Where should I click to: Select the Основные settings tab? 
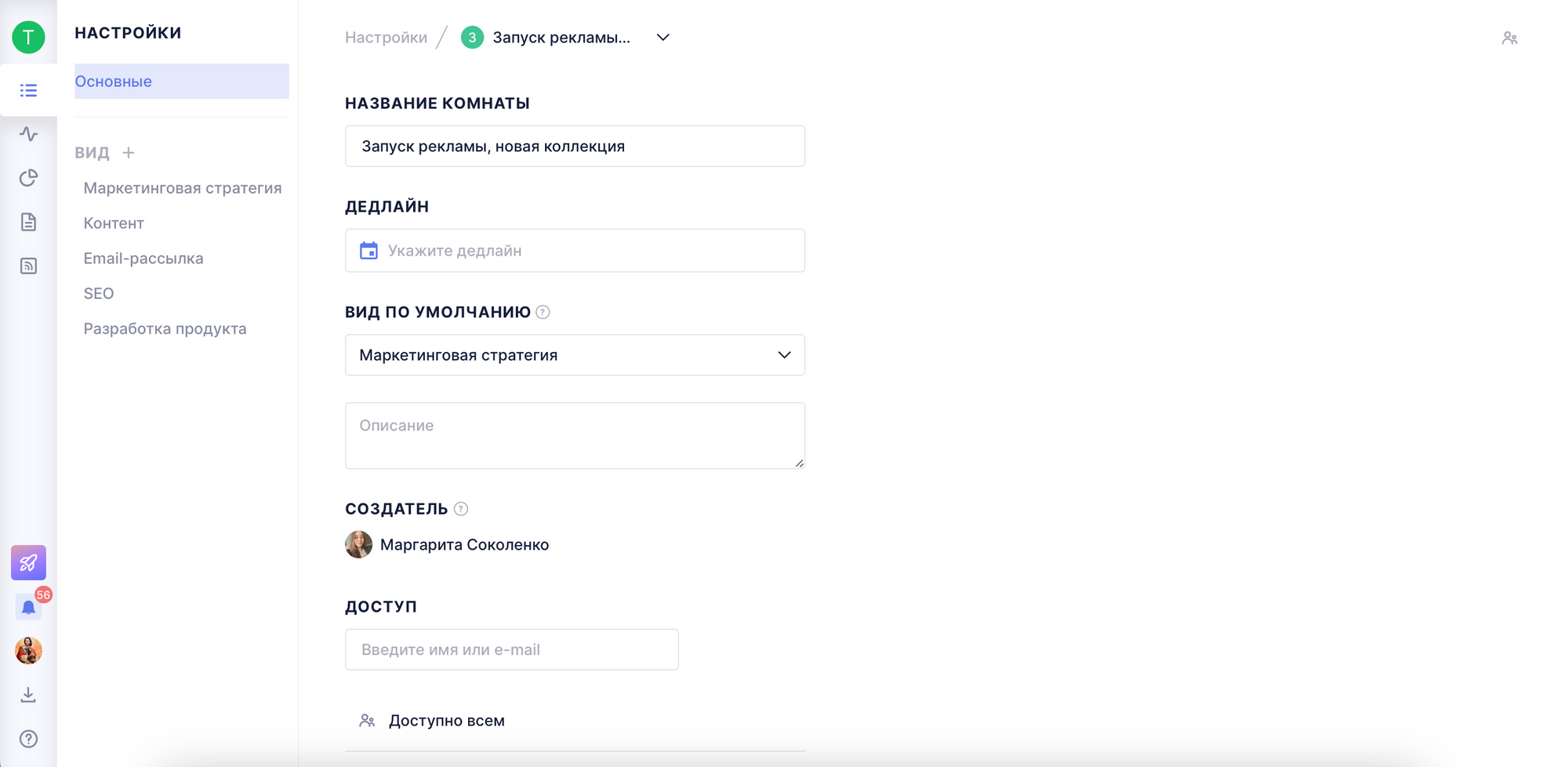point(181,82)
